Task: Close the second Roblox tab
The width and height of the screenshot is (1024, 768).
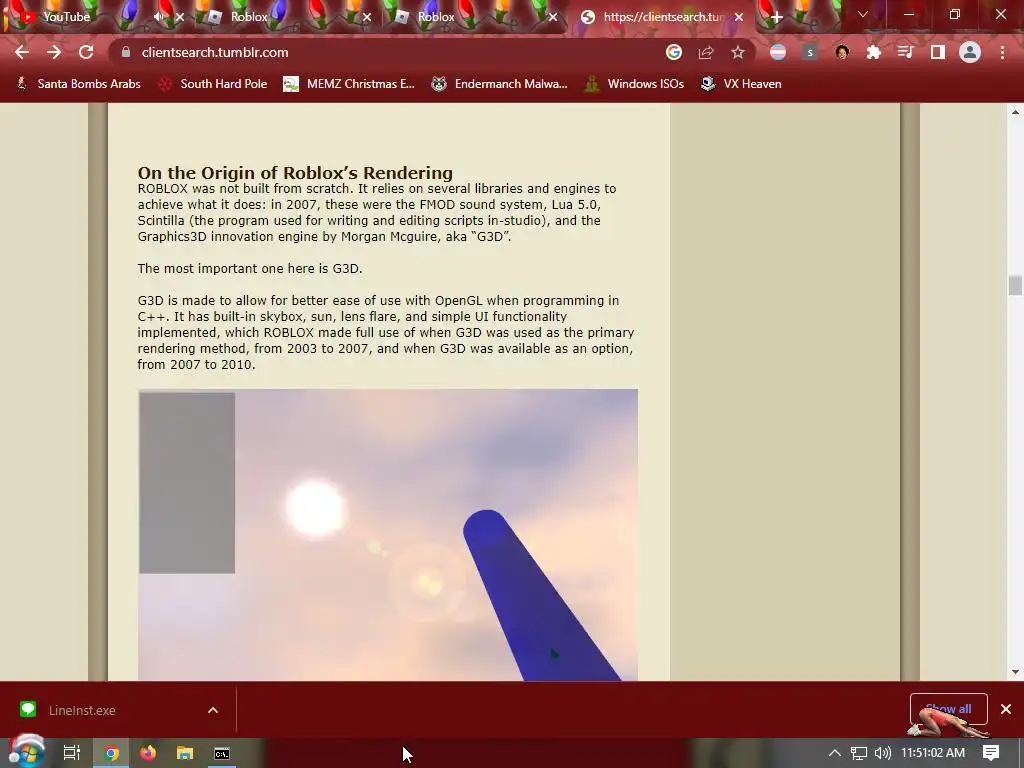Action: click(x=553, y=17)
